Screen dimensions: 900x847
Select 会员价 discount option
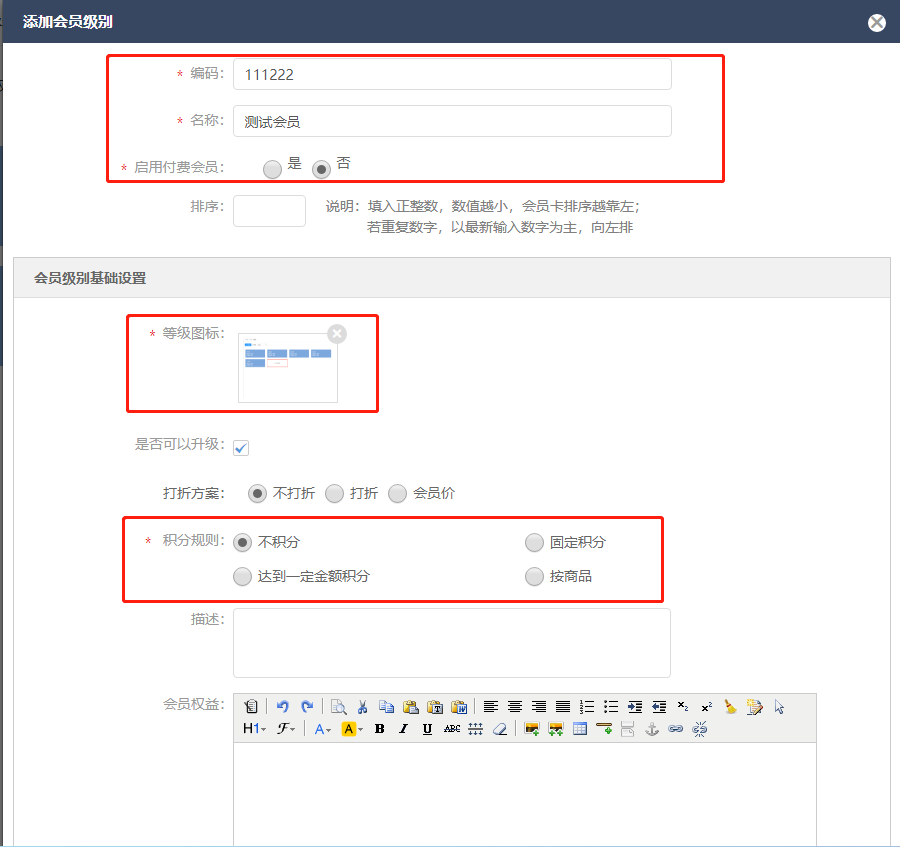pyautogui.click(x=397, y=494)
